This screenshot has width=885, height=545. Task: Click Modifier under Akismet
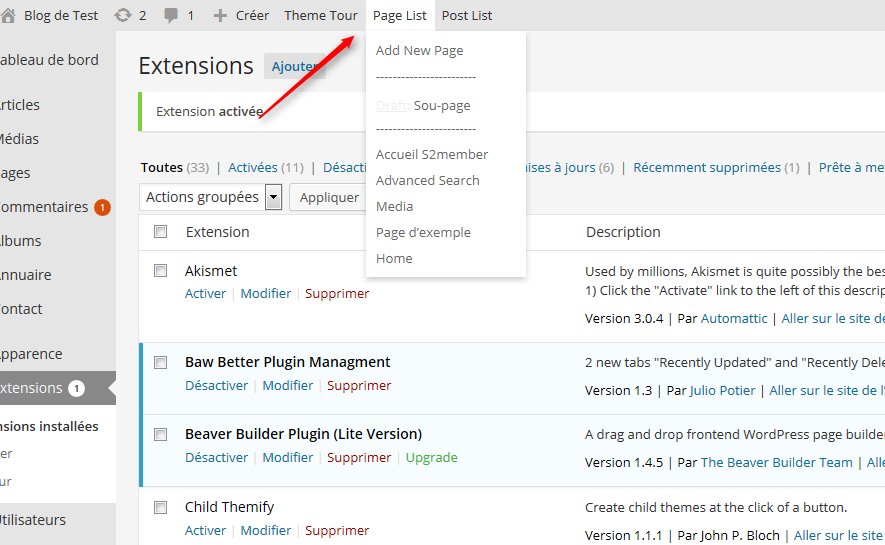[x=266, y=293]
